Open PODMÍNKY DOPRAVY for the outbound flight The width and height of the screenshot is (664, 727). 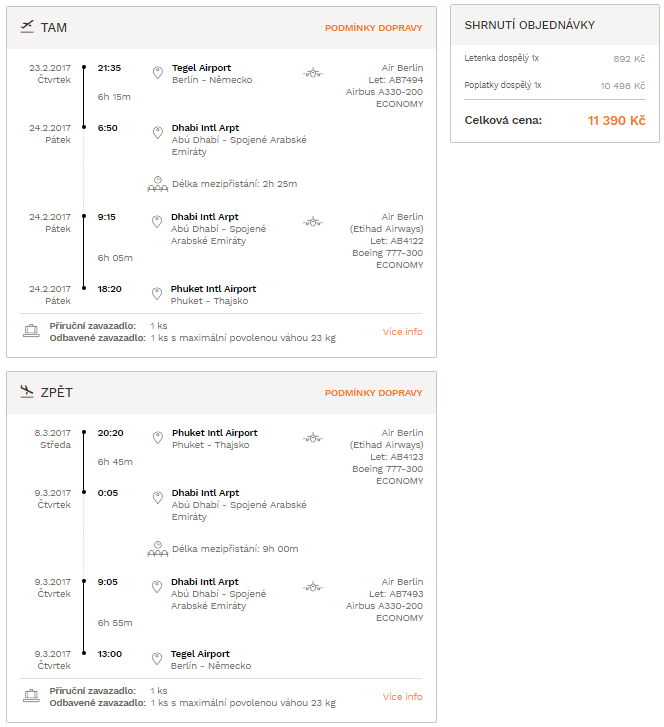[x=373, y=28]
